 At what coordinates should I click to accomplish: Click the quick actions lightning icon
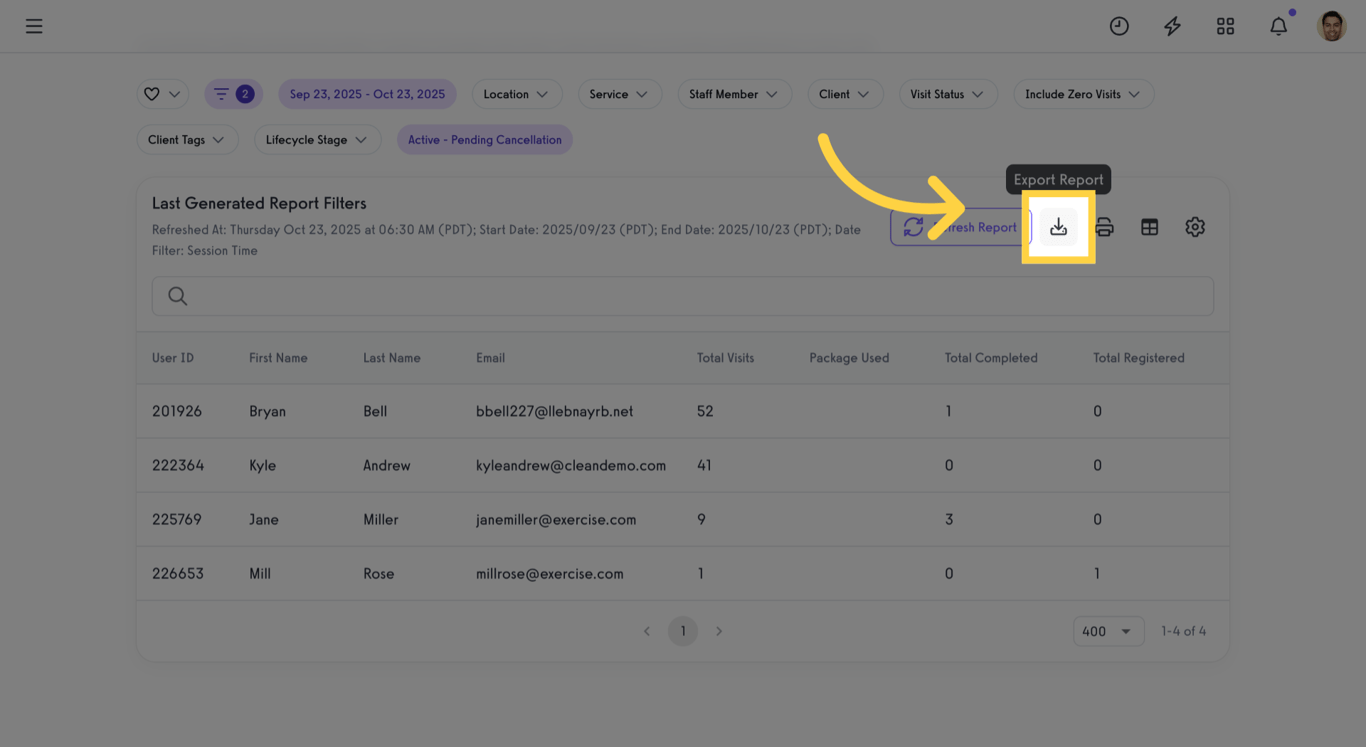(x=1172, y=26)
